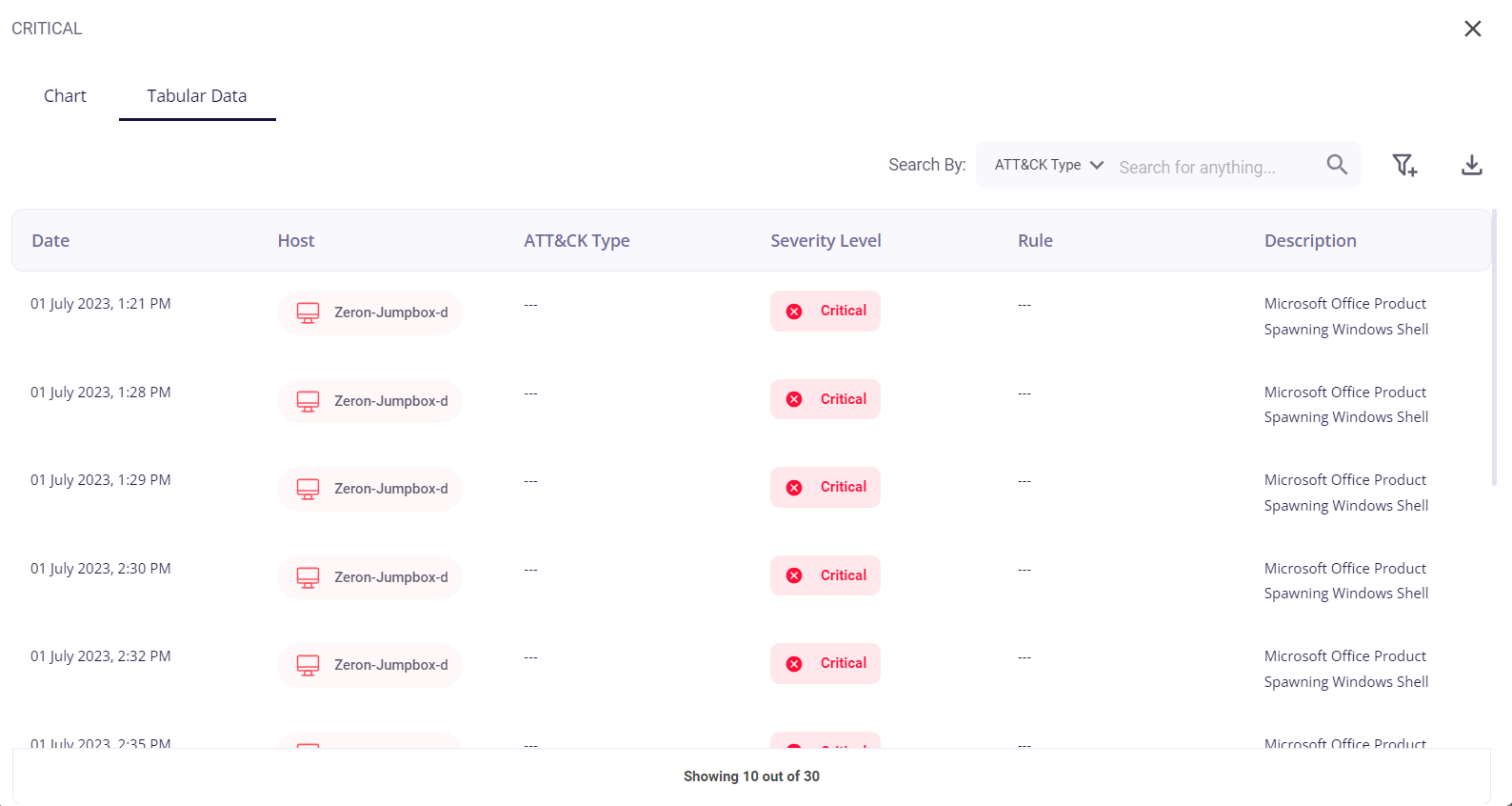The image size is (1512, 806).
Task: Click the Description column header
Action: pyautogui.click(x=1310, y=241)
